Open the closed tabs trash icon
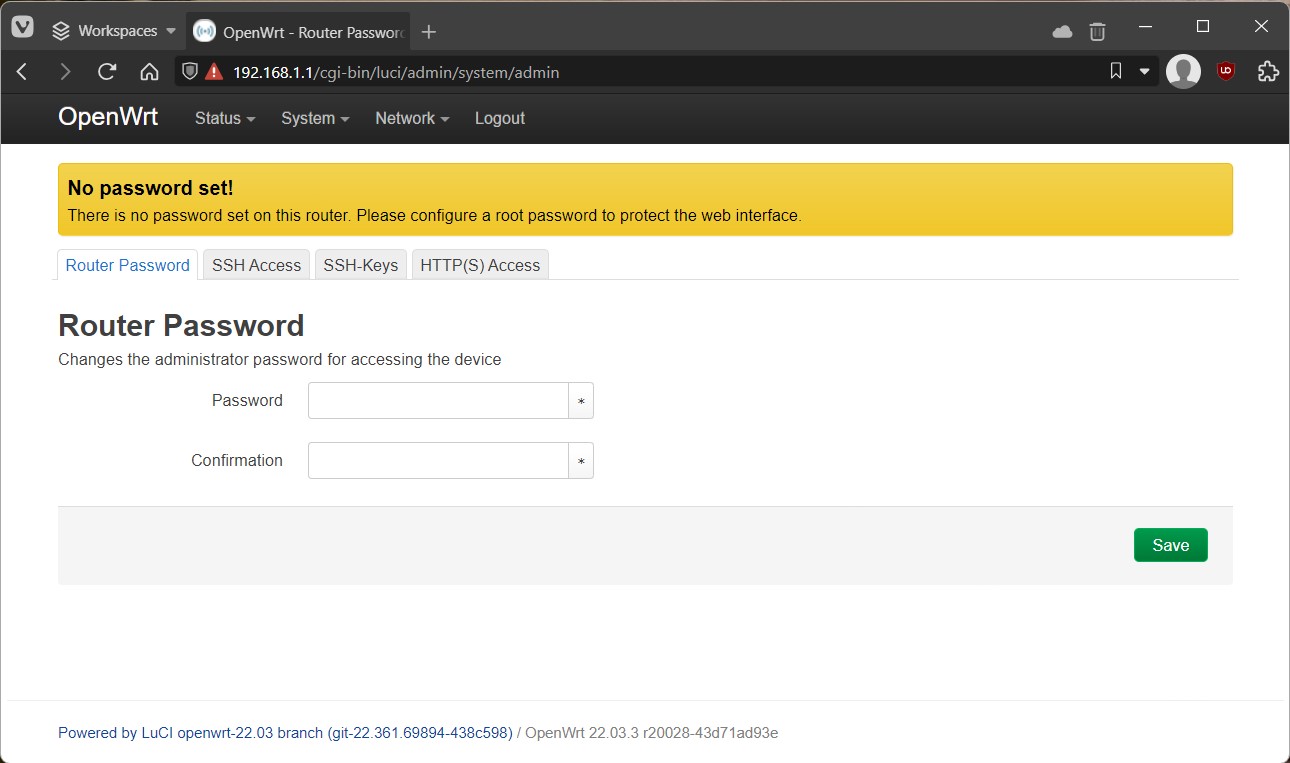This screenshot has height=763, width=1290. (1097, 32)
